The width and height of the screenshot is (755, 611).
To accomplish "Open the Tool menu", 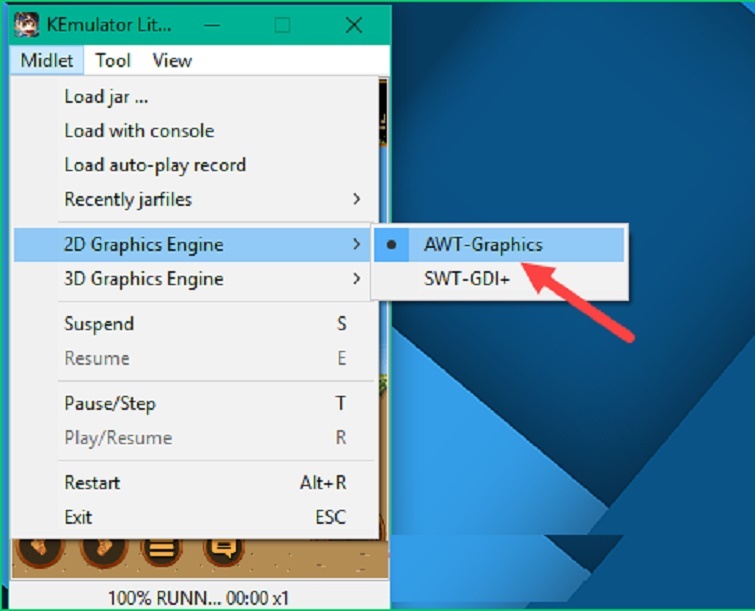I will tap(113, 60).
